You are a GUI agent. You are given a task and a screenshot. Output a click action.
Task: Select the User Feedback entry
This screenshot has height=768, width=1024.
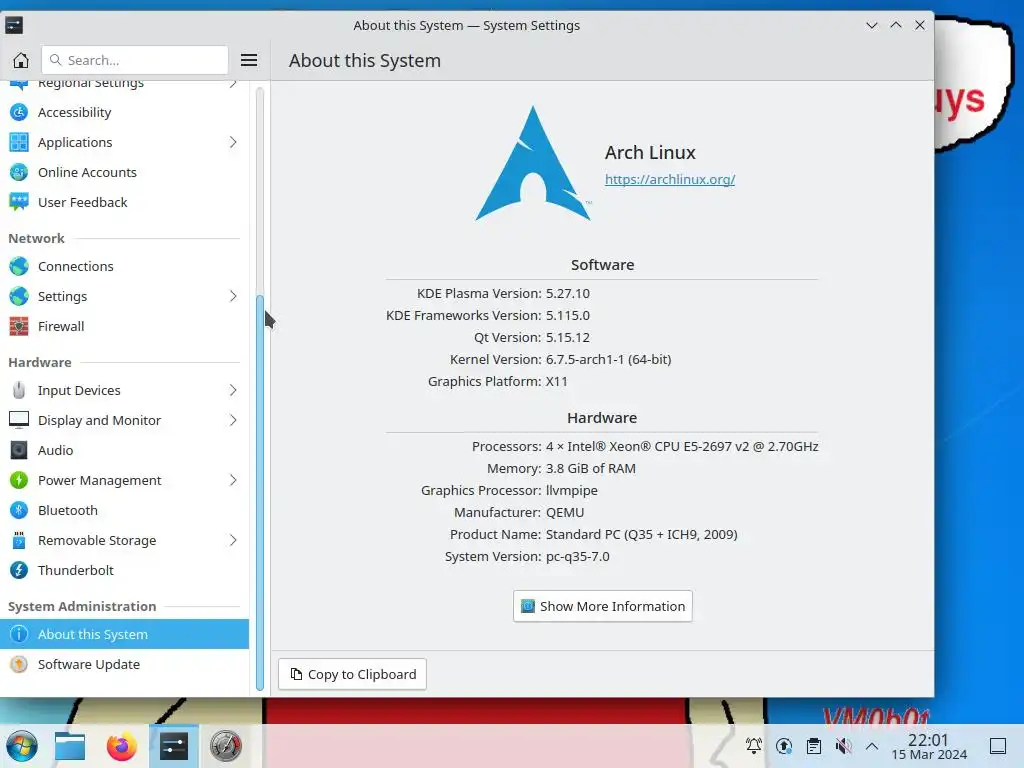pyautogui.click(x=125, y=202)
